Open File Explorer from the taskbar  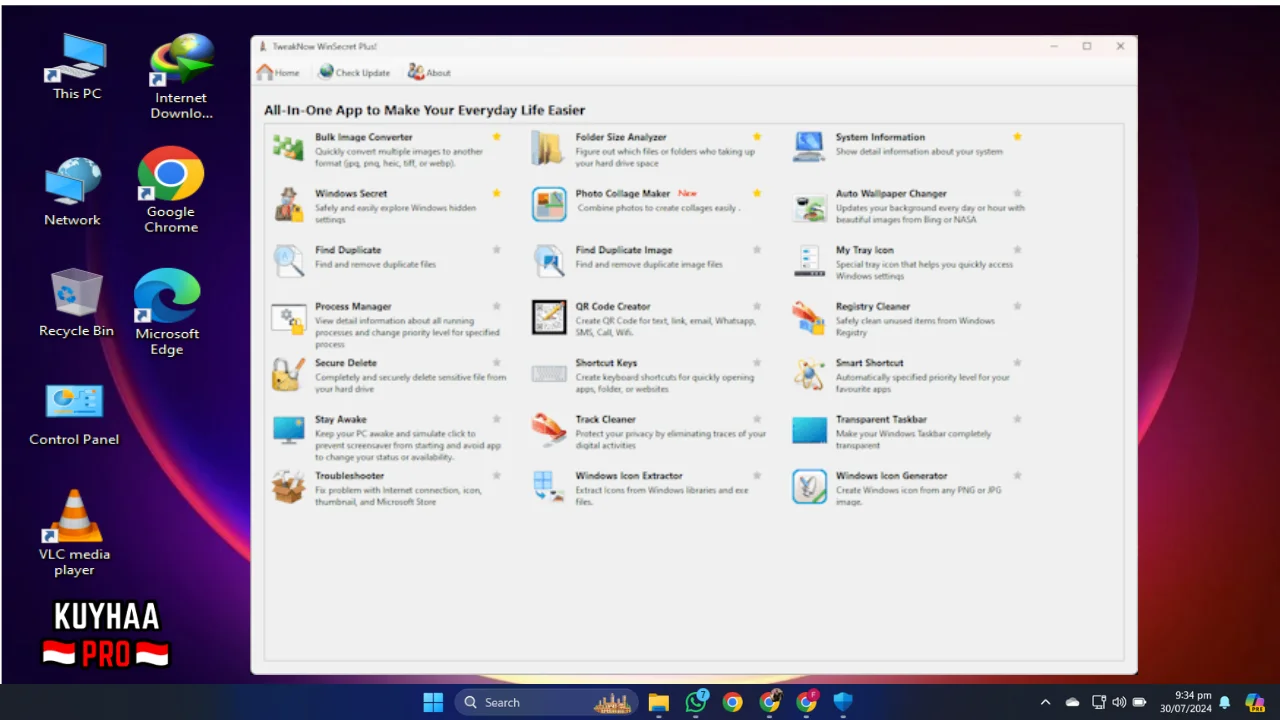658,702
